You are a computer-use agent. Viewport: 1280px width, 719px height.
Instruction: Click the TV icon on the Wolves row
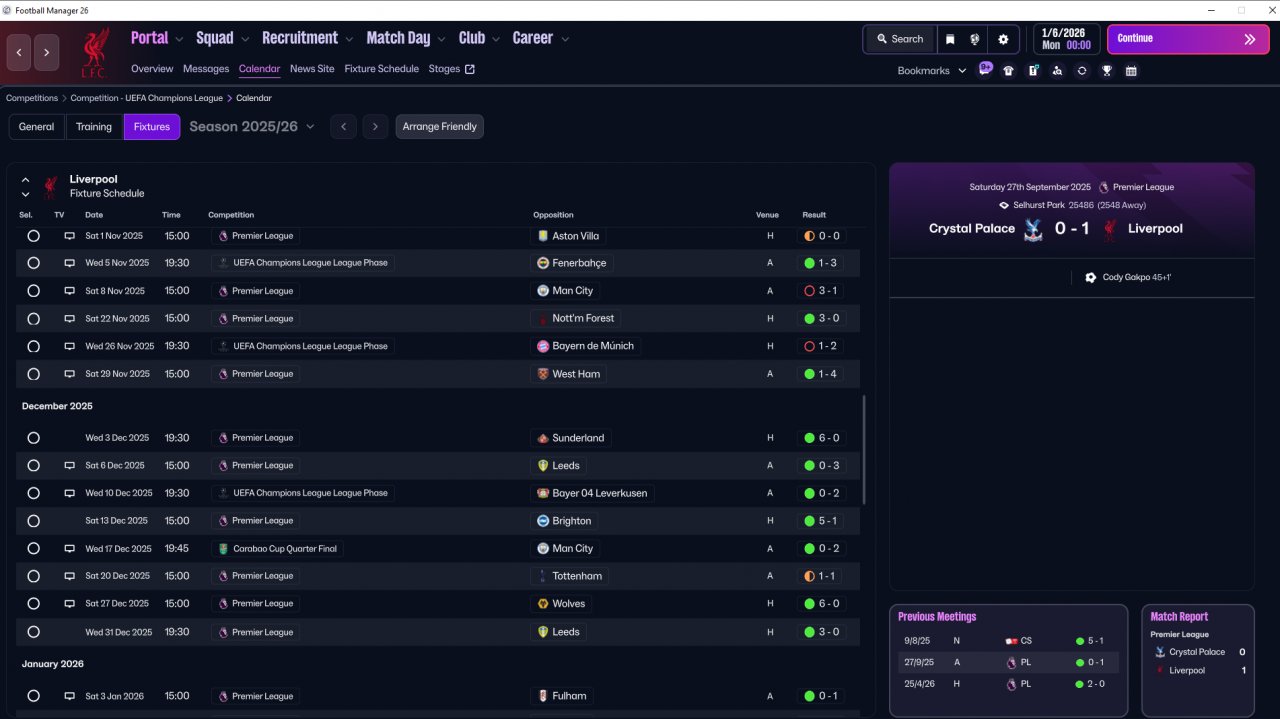70,604
